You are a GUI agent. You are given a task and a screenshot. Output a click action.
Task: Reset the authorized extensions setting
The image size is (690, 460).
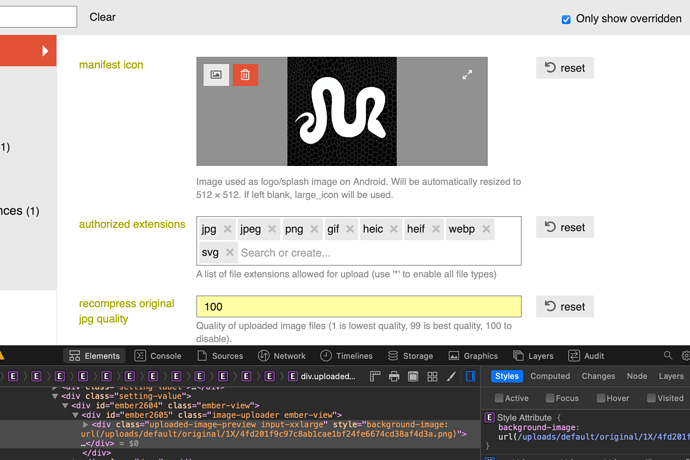565,227
